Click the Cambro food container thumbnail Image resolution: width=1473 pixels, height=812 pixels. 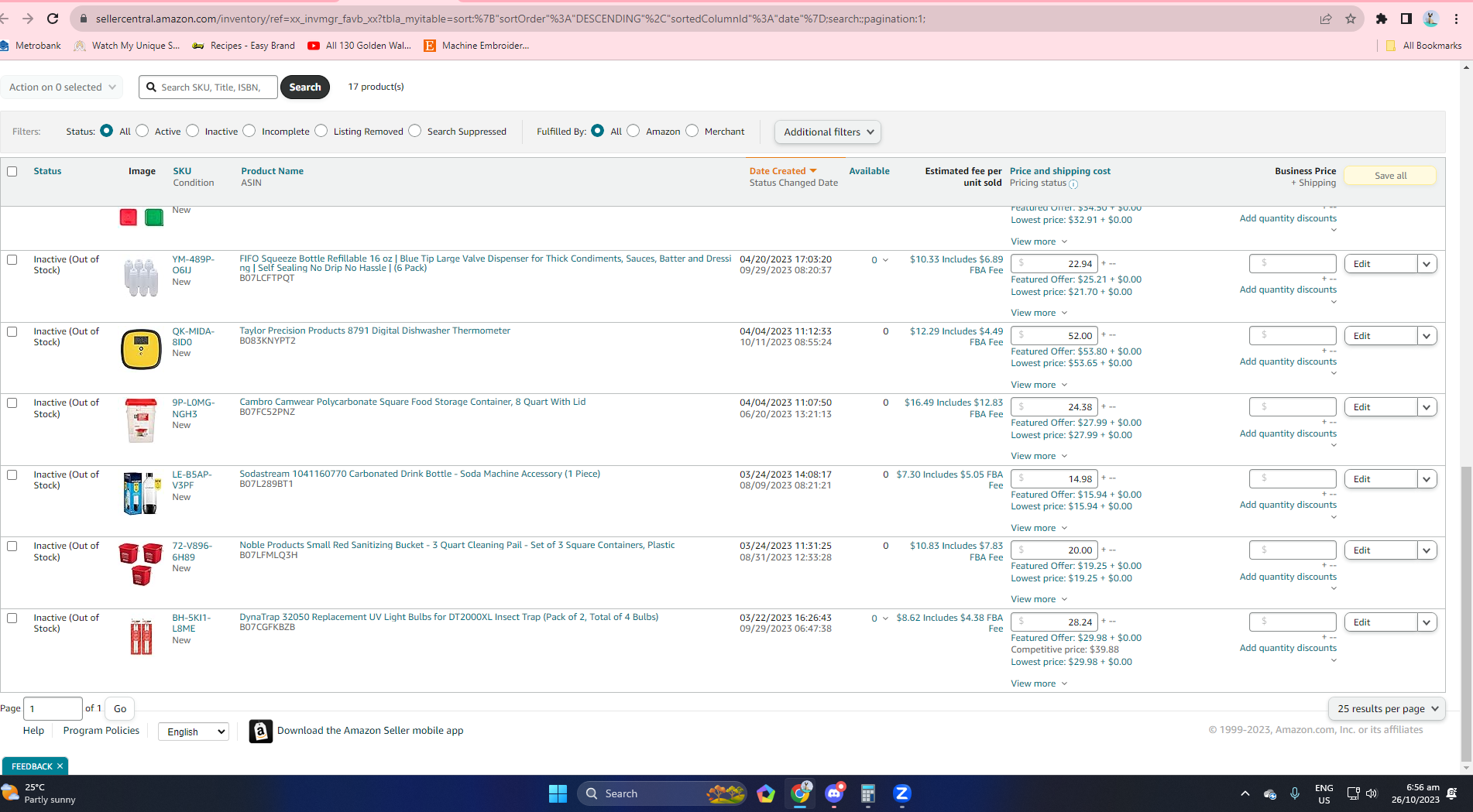[x=141, y=420]
